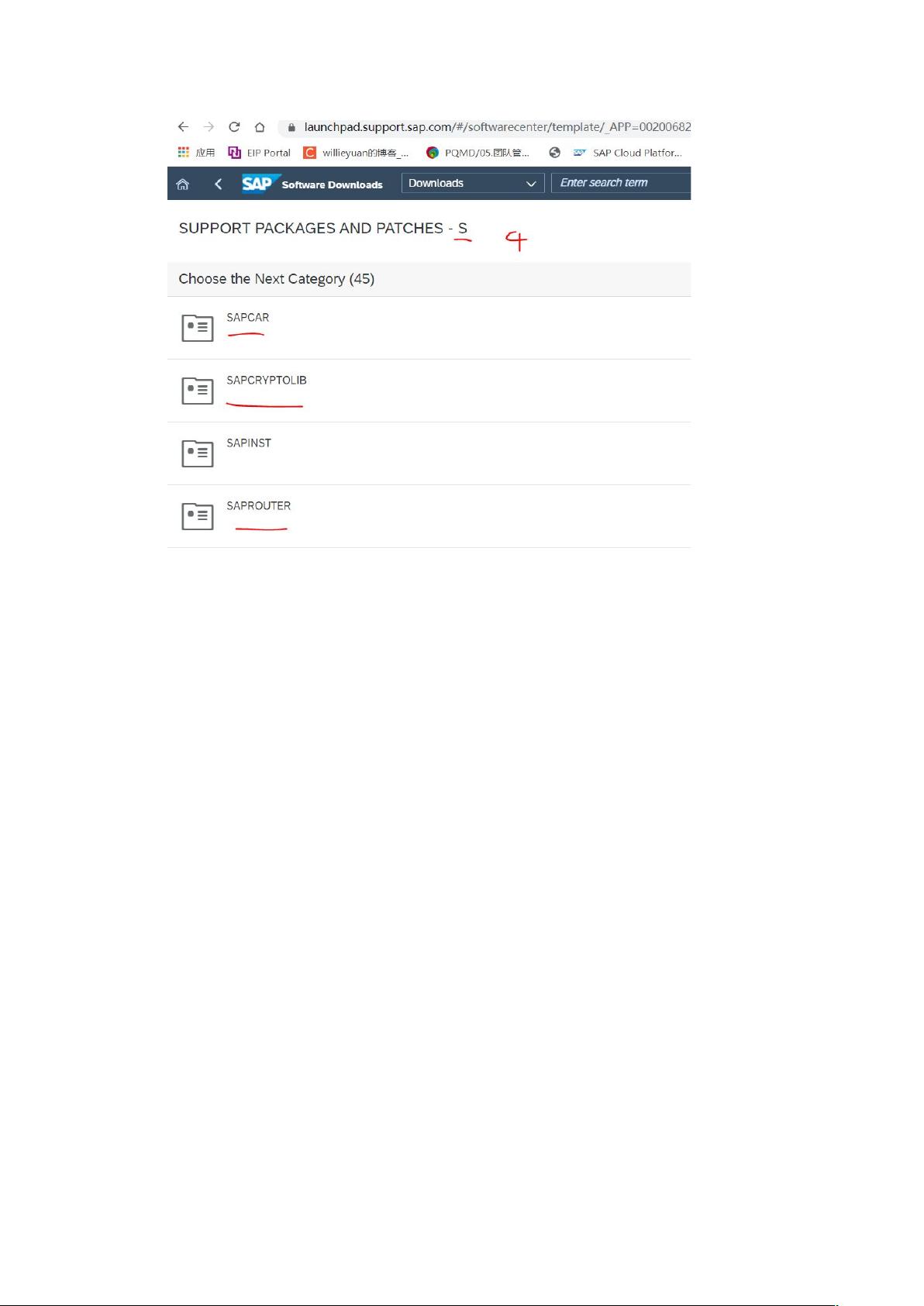Open the PQMD bookmark
The height and width of the screenshot is (1306, 924).
coord(478,153)
